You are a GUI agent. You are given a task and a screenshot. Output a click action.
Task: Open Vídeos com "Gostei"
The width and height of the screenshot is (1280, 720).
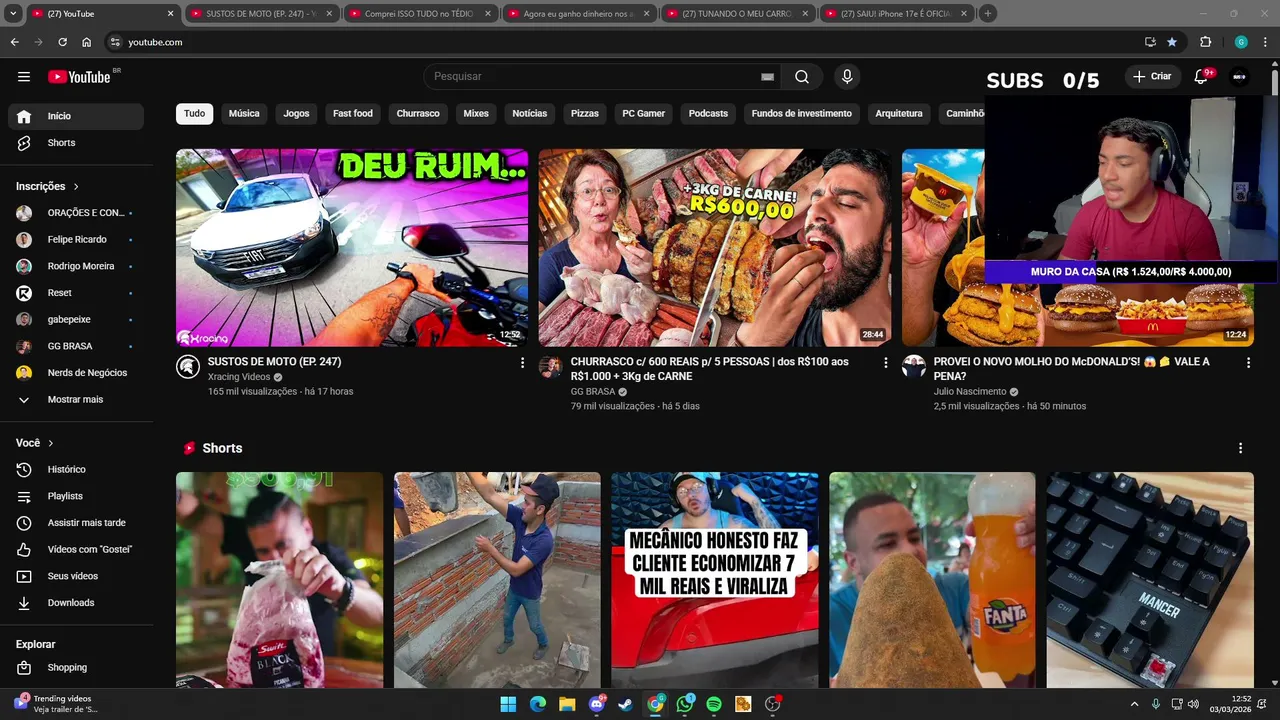76,550
